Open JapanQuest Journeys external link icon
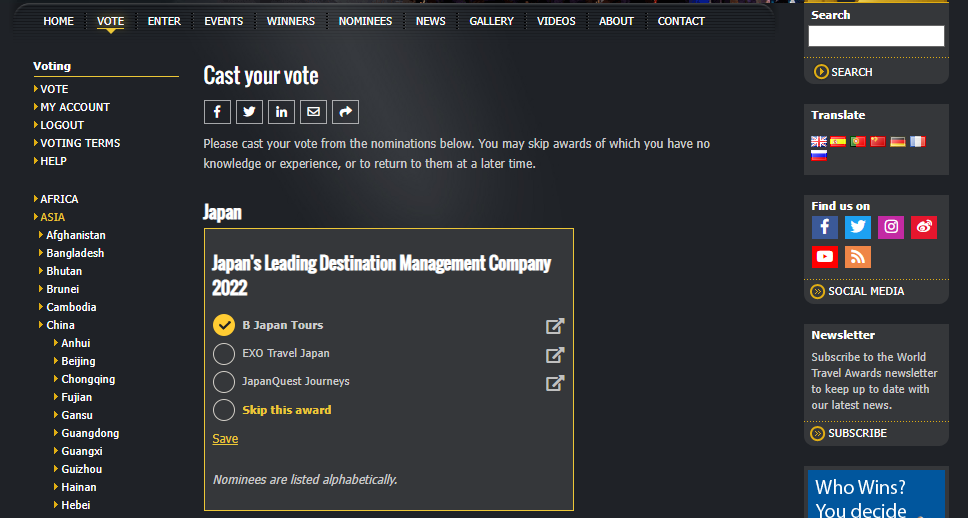 tap(555, 382)
